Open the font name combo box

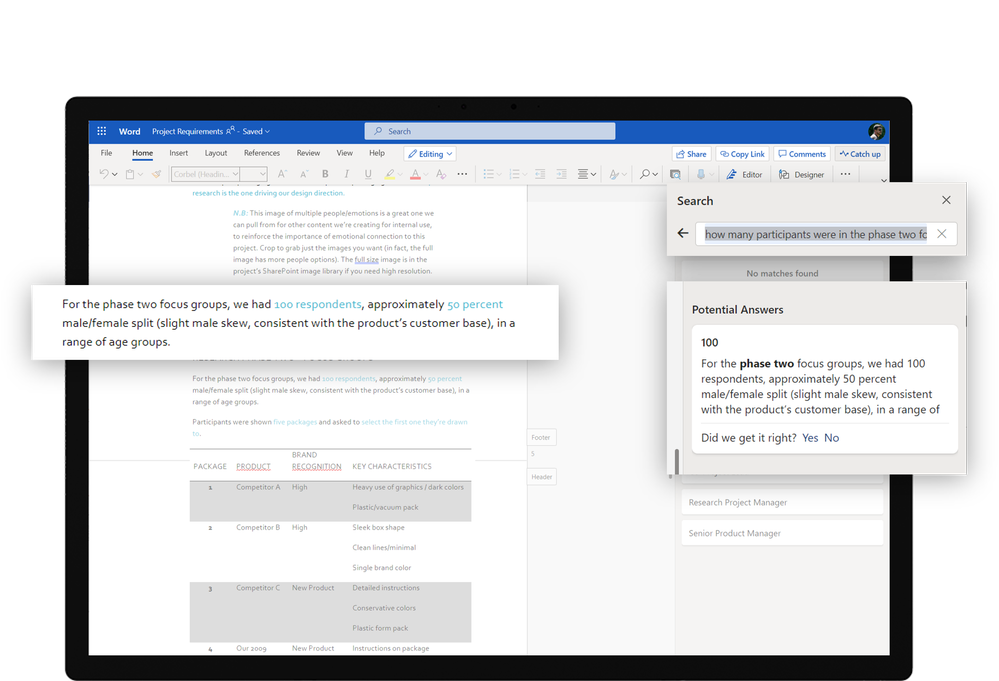[205, 174]
